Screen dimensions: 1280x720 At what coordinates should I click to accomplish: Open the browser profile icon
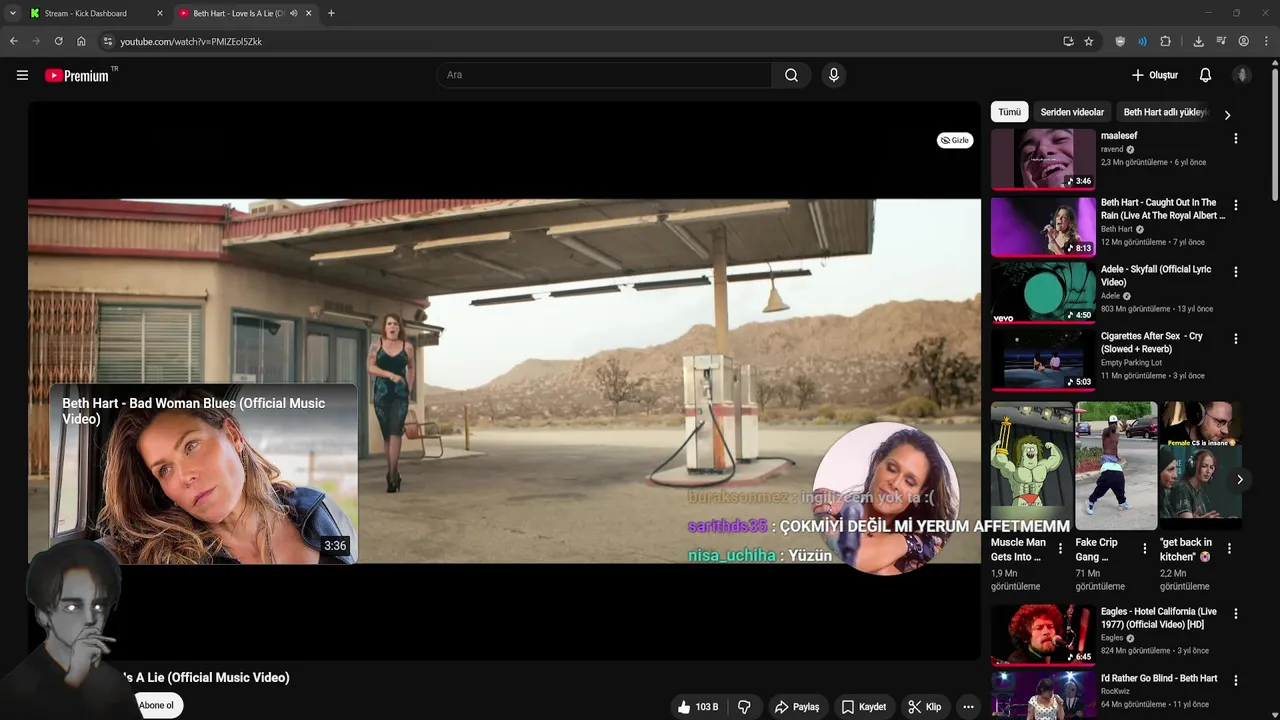(x=1244, y=41)
